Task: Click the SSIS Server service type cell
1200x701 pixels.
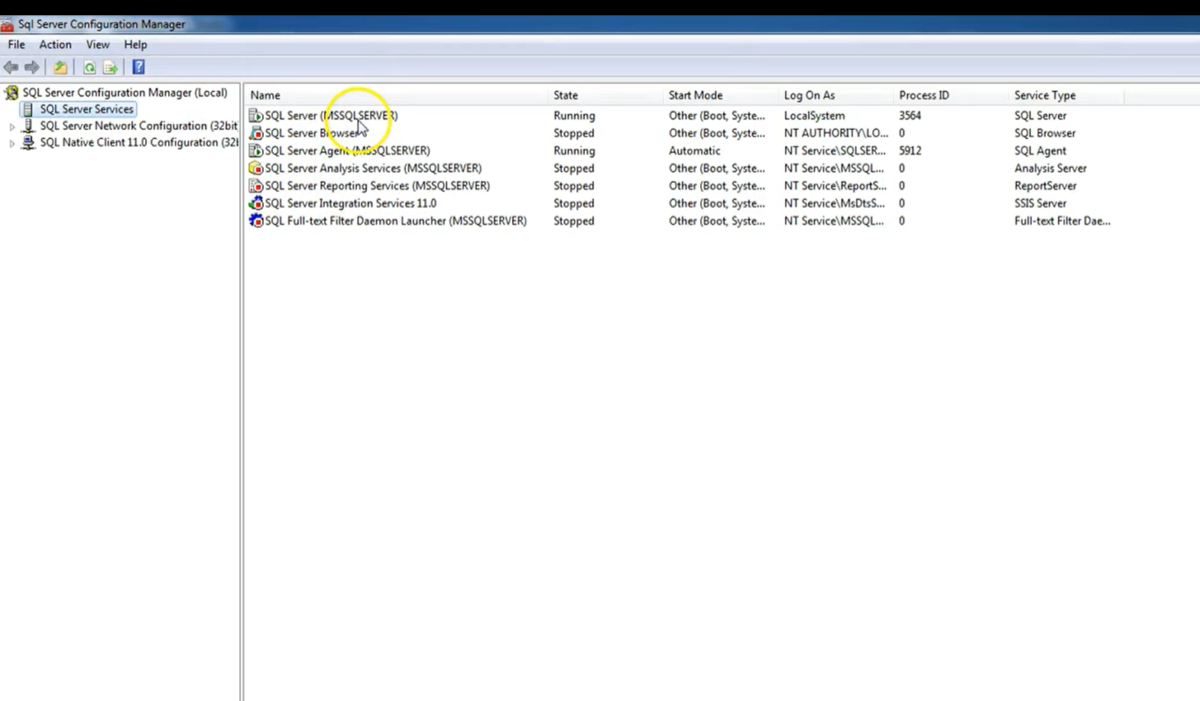Action: click(x=1040, y=203)
